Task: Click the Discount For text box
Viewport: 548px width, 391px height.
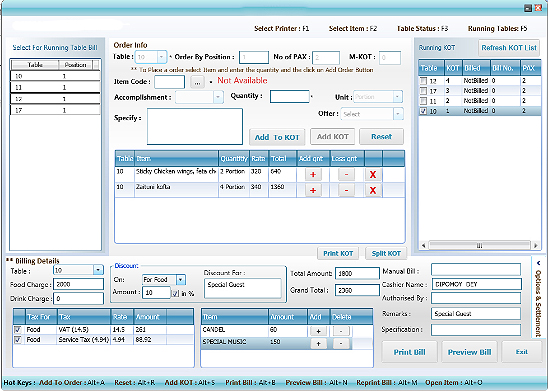Action: click(x=243, y=288)
